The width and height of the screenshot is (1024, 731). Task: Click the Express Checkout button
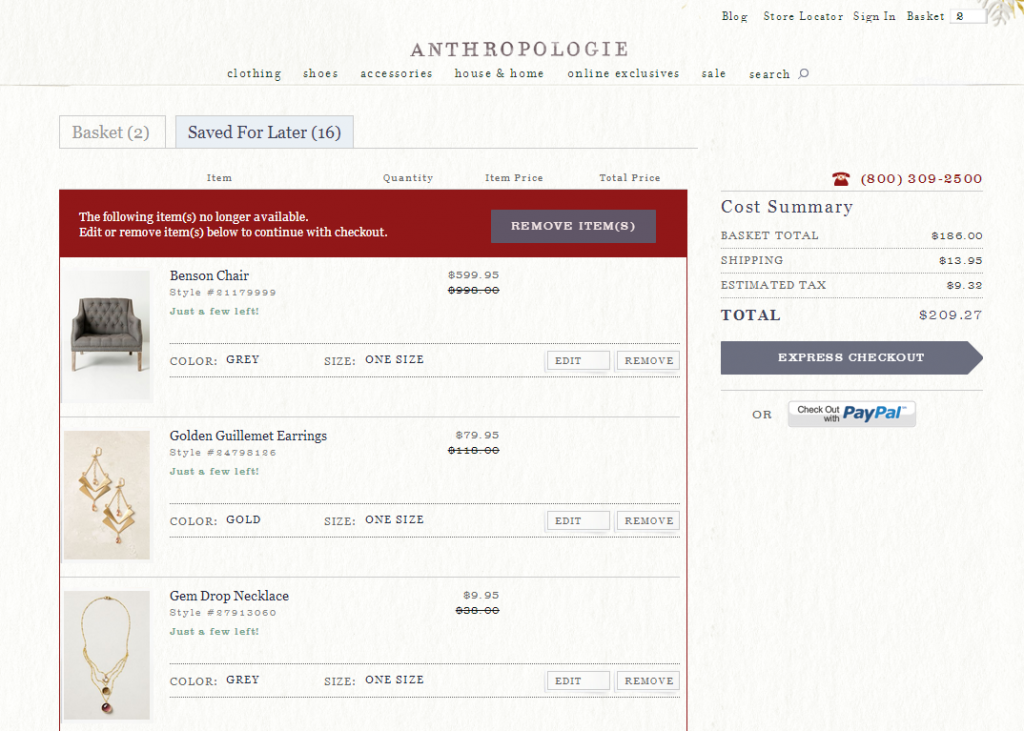point(852,357)
